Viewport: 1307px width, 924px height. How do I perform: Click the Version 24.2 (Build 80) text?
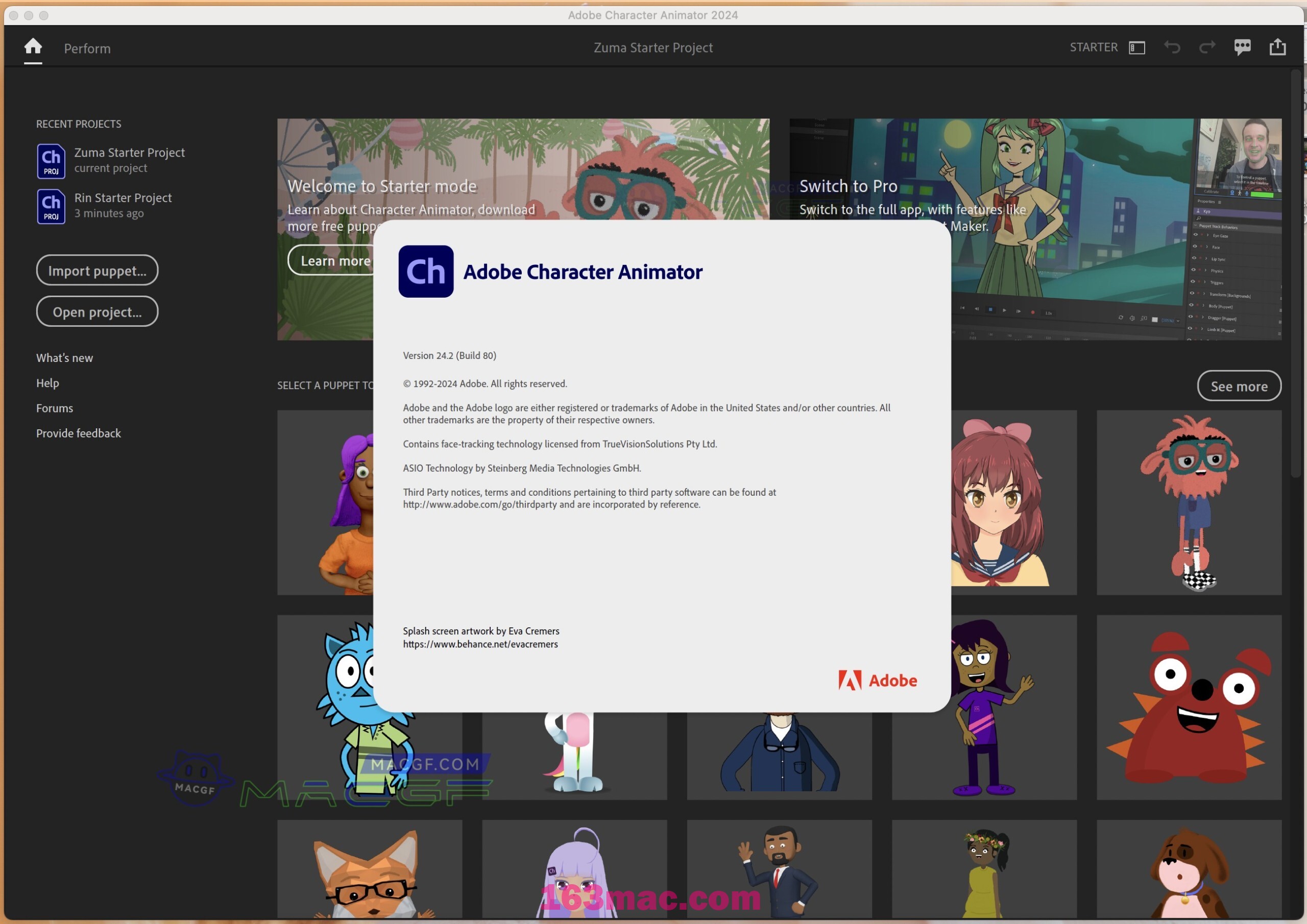click(450, 355)
